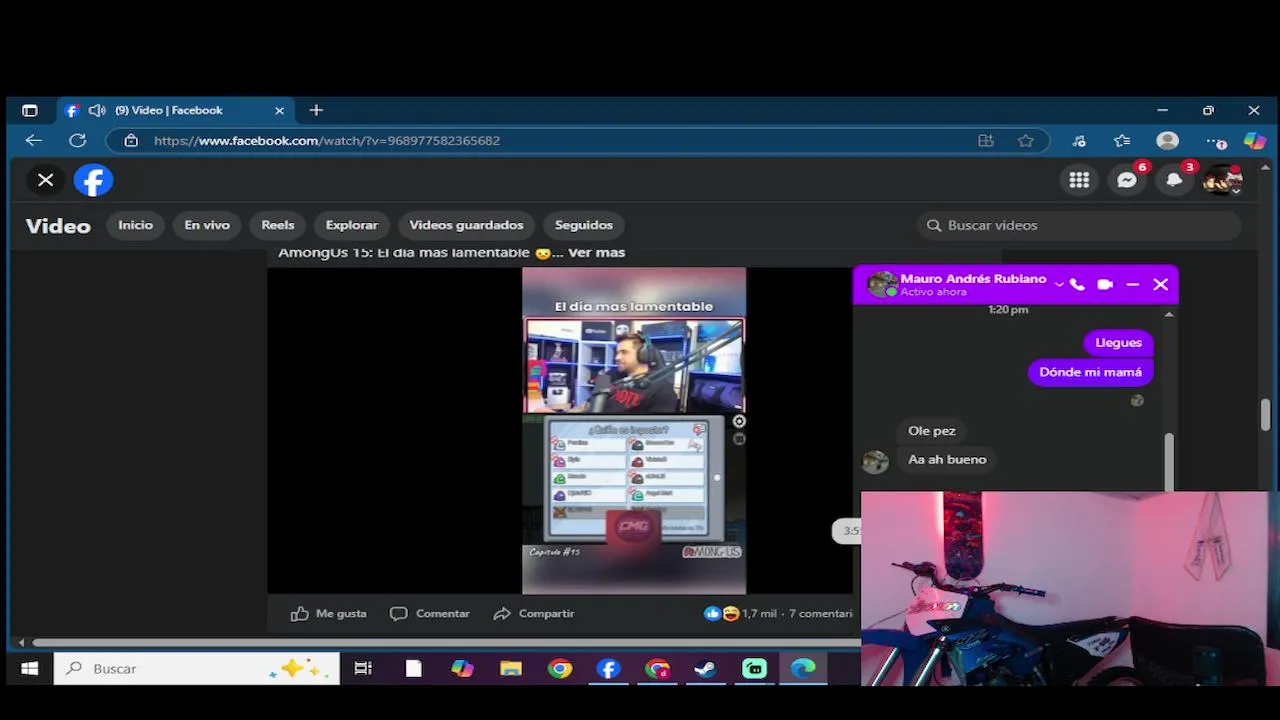Open the Facebook menu grid icon
The width and height of the screenshot is (1280, 720).
pyautogui.click(x=1079, y=180)
